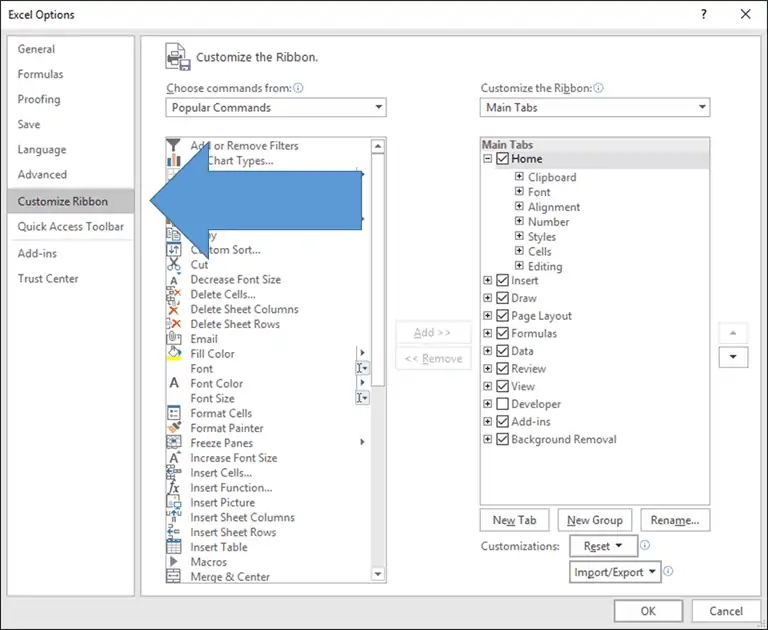Select Editing group under Home
The image size is (768, 630).
545,267
